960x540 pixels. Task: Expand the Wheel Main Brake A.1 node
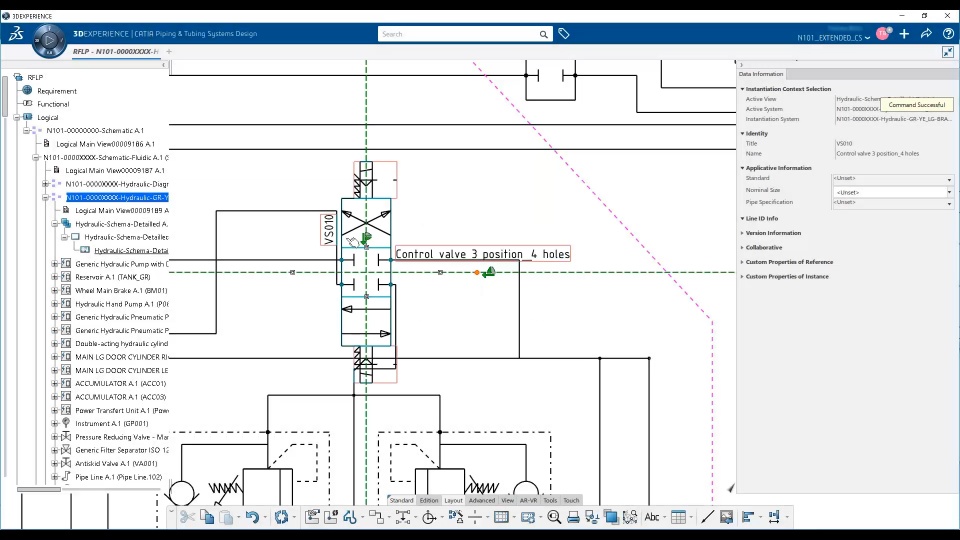point(54,290)
